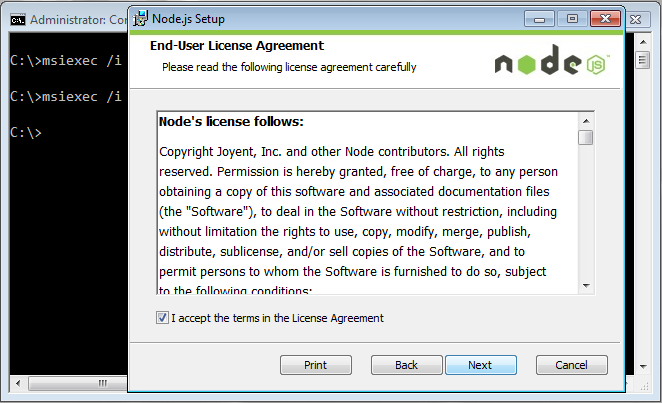Click the Command Prompt window icon
The width and height of the screenshot is (662, 403).
(18, 19)
